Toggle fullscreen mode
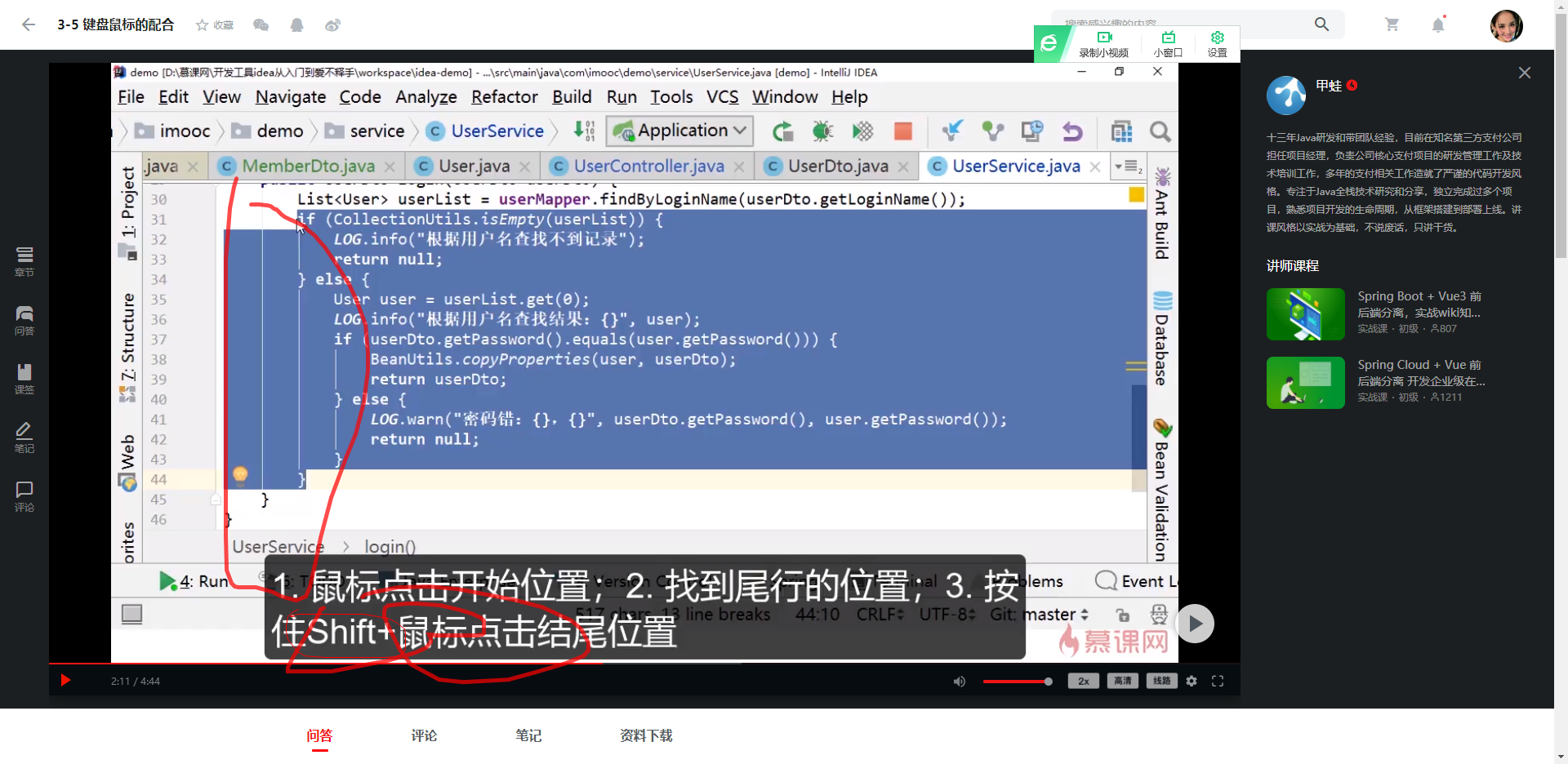Screen dimensions: 1568x764 pyautogui.click(x=1218, y=681)
